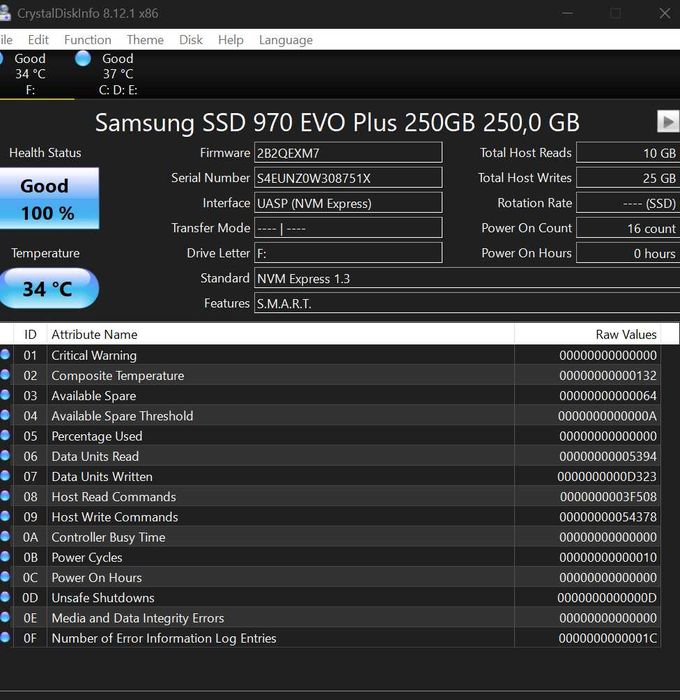The width and height of the screenshot is (680, 700).
Task: Click status dot of Available Spare Threshold row
Action: 5,415
